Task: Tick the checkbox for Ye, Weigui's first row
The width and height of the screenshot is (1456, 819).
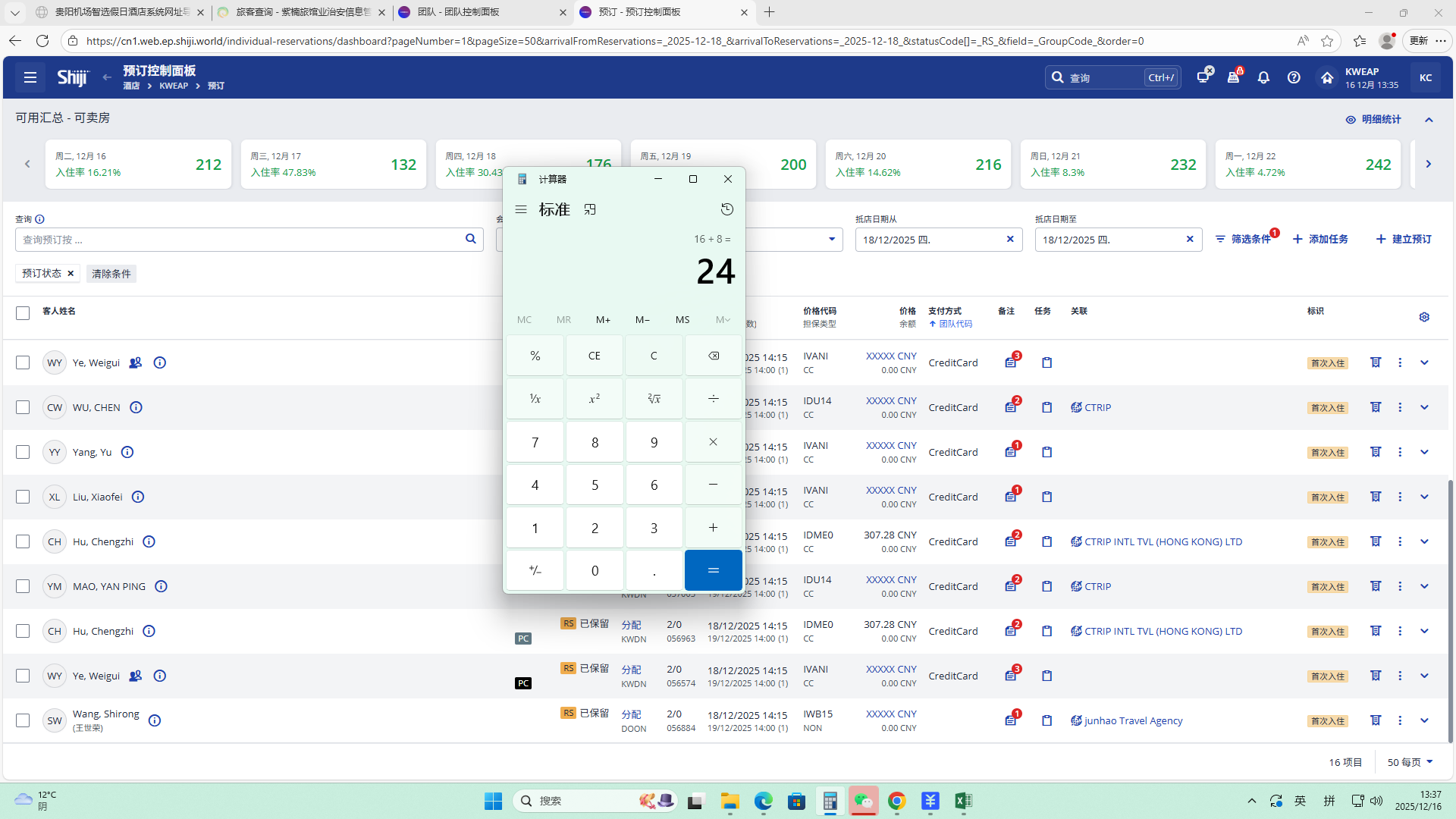Action: [23, 362]
